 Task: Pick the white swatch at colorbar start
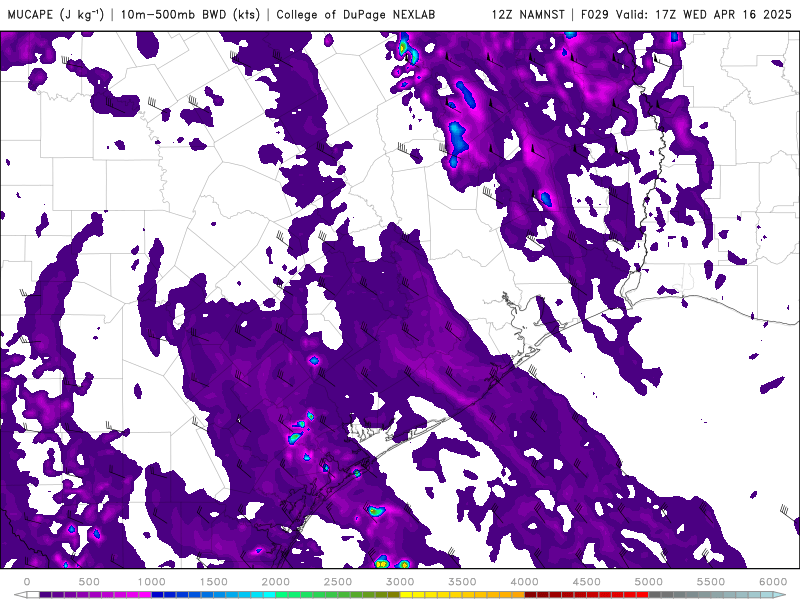point(33,595)
